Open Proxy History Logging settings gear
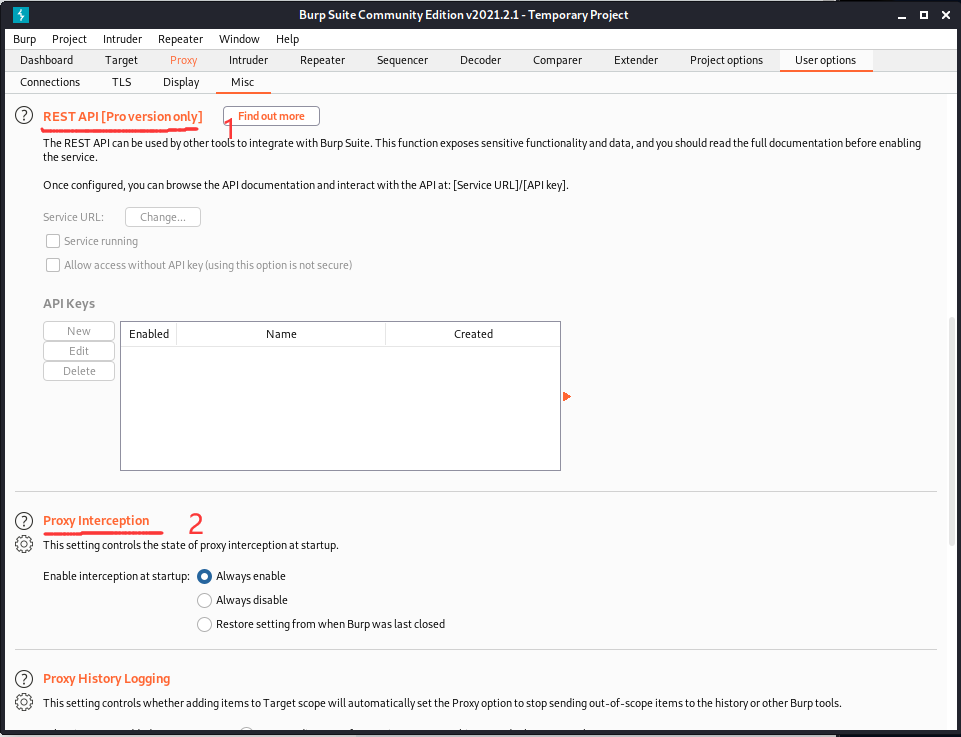 click(x=24, y=702)
